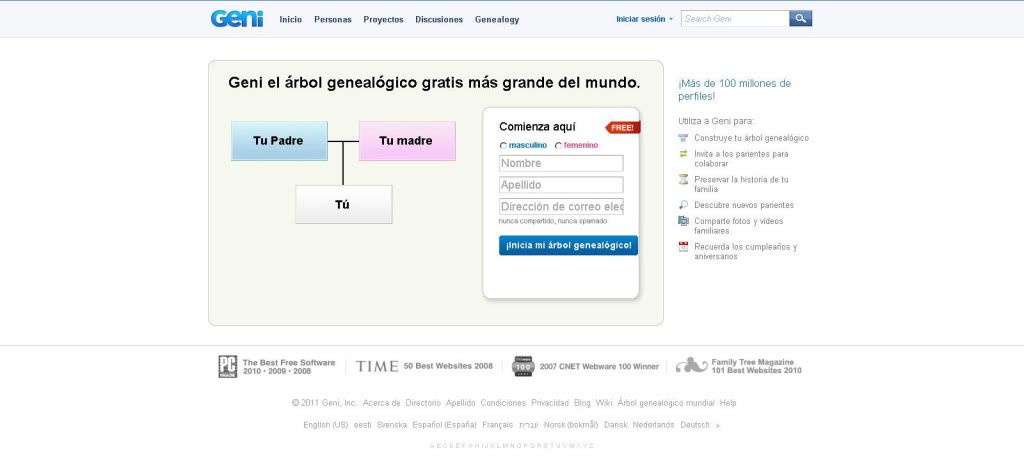
Task: Switch language to Hebrew
Action: [529, 425]
